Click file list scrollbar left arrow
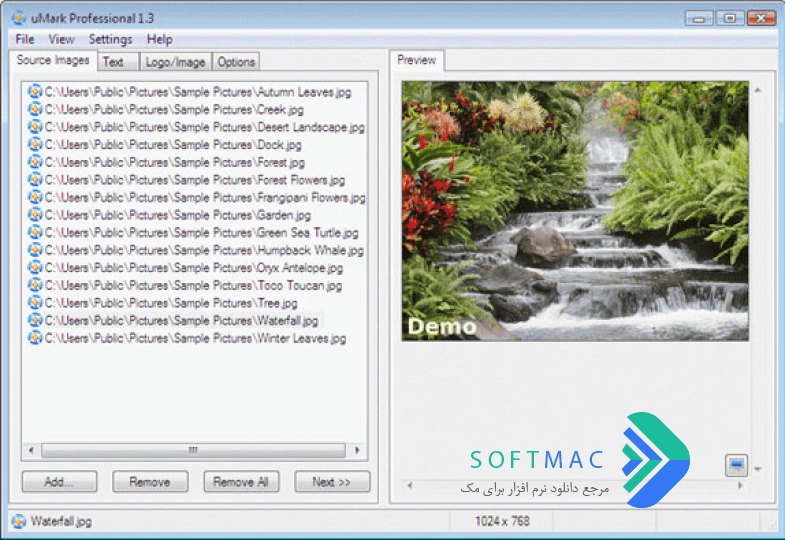The height and width of the screenshot is (540, 785). point(31,450)
